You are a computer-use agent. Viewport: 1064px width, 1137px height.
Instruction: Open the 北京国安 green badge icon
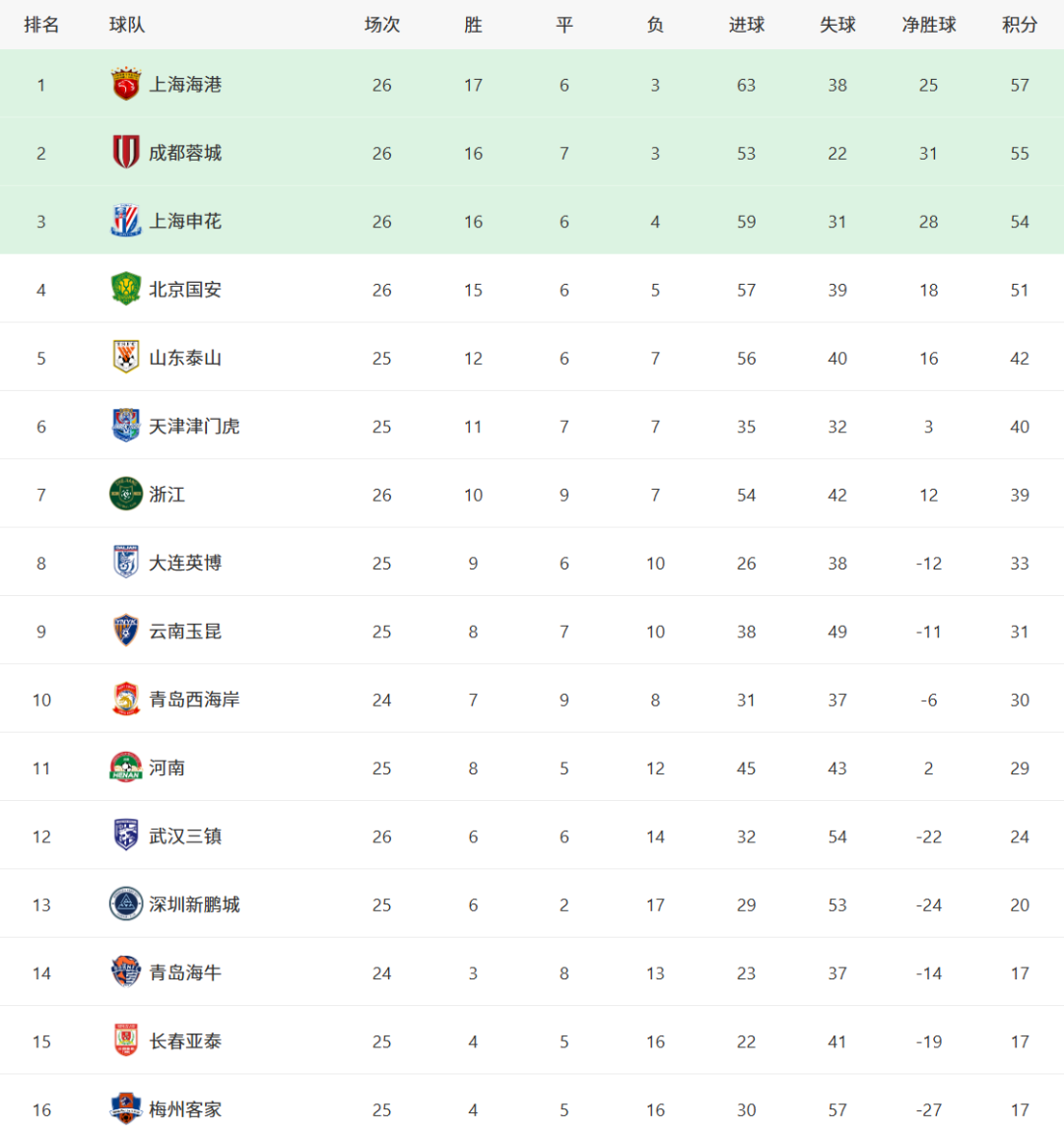coord(125,289)
